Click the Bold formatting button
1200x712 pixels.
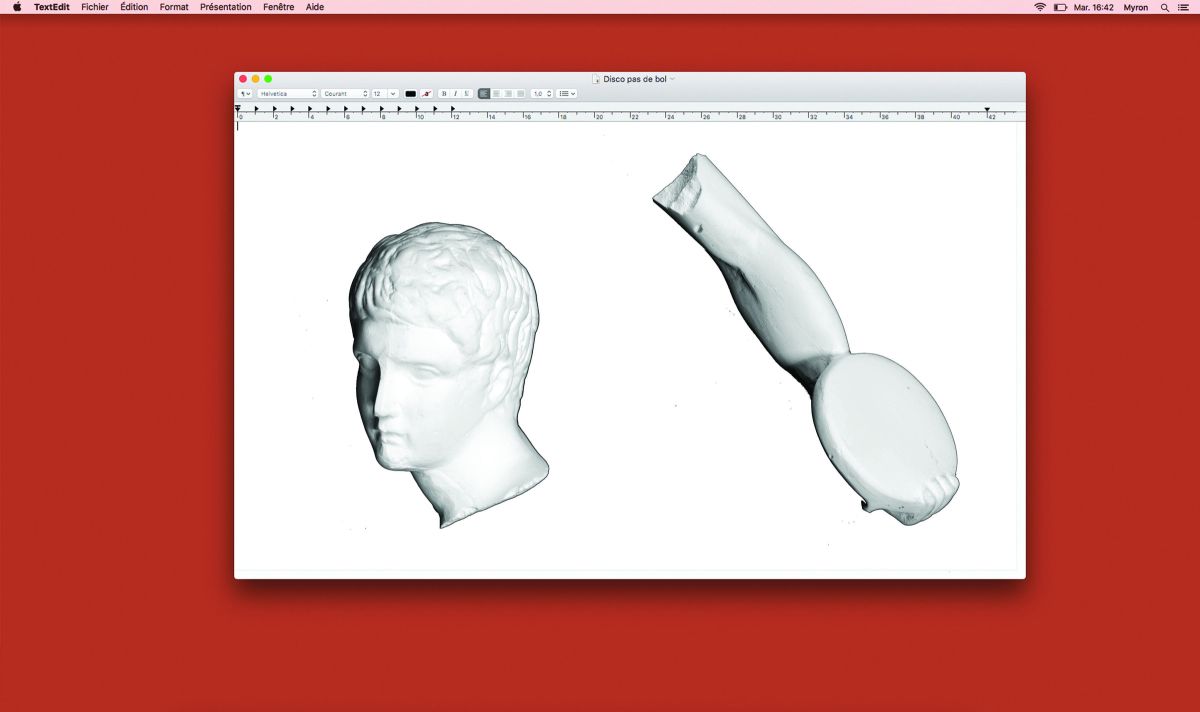[444, 93]
